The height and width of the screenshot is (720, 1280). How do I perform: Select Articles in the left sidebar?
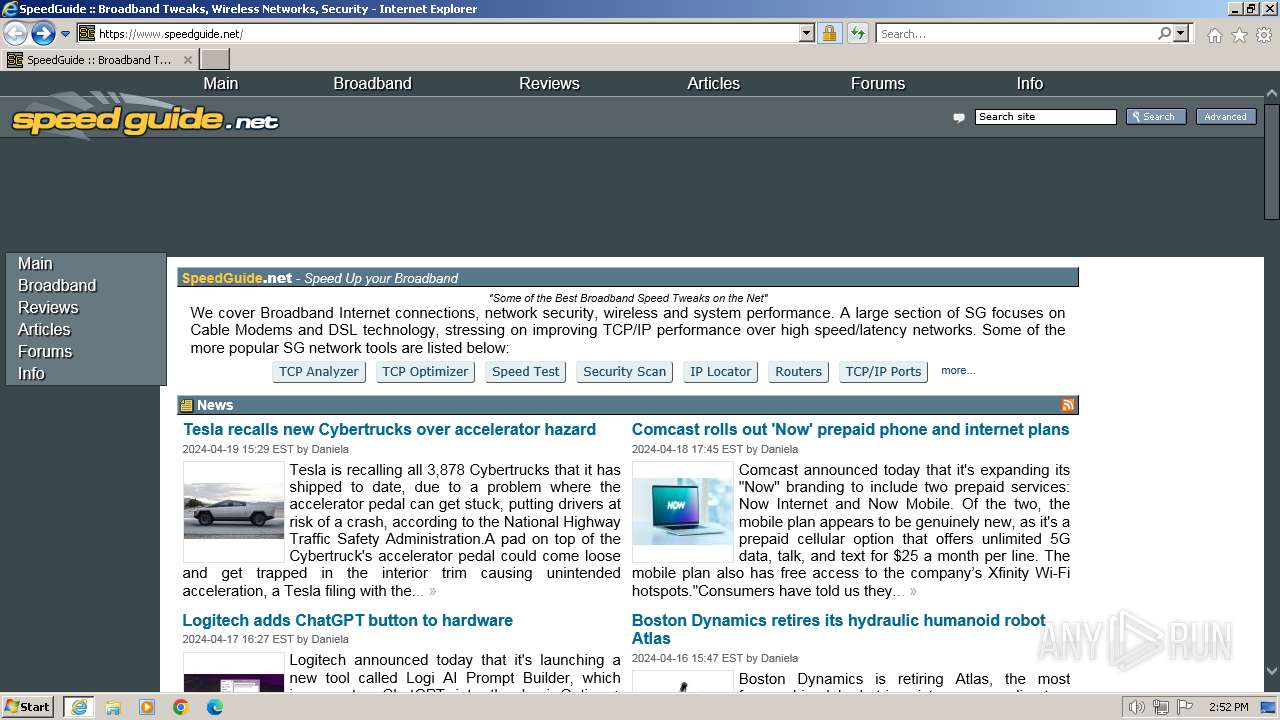click(44, 330)
